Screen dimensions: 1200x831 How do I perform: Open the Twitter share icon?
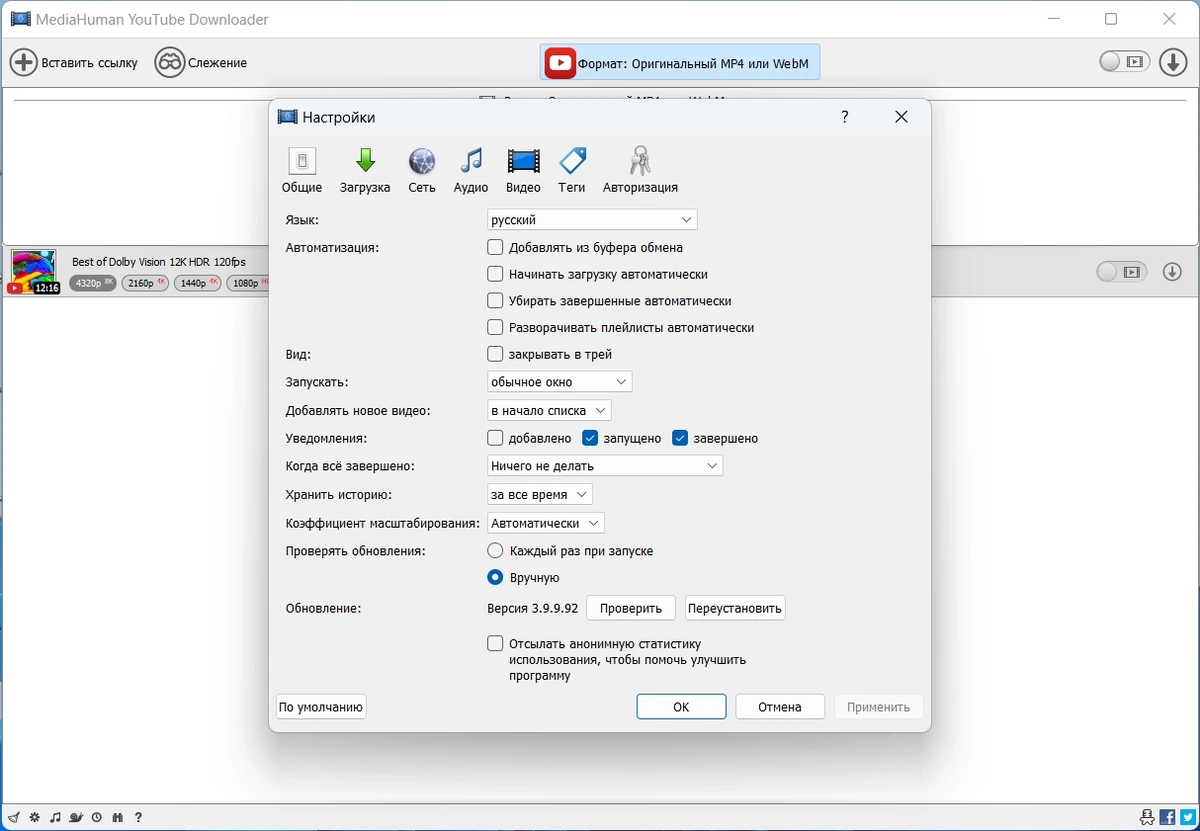point(1187,817)
